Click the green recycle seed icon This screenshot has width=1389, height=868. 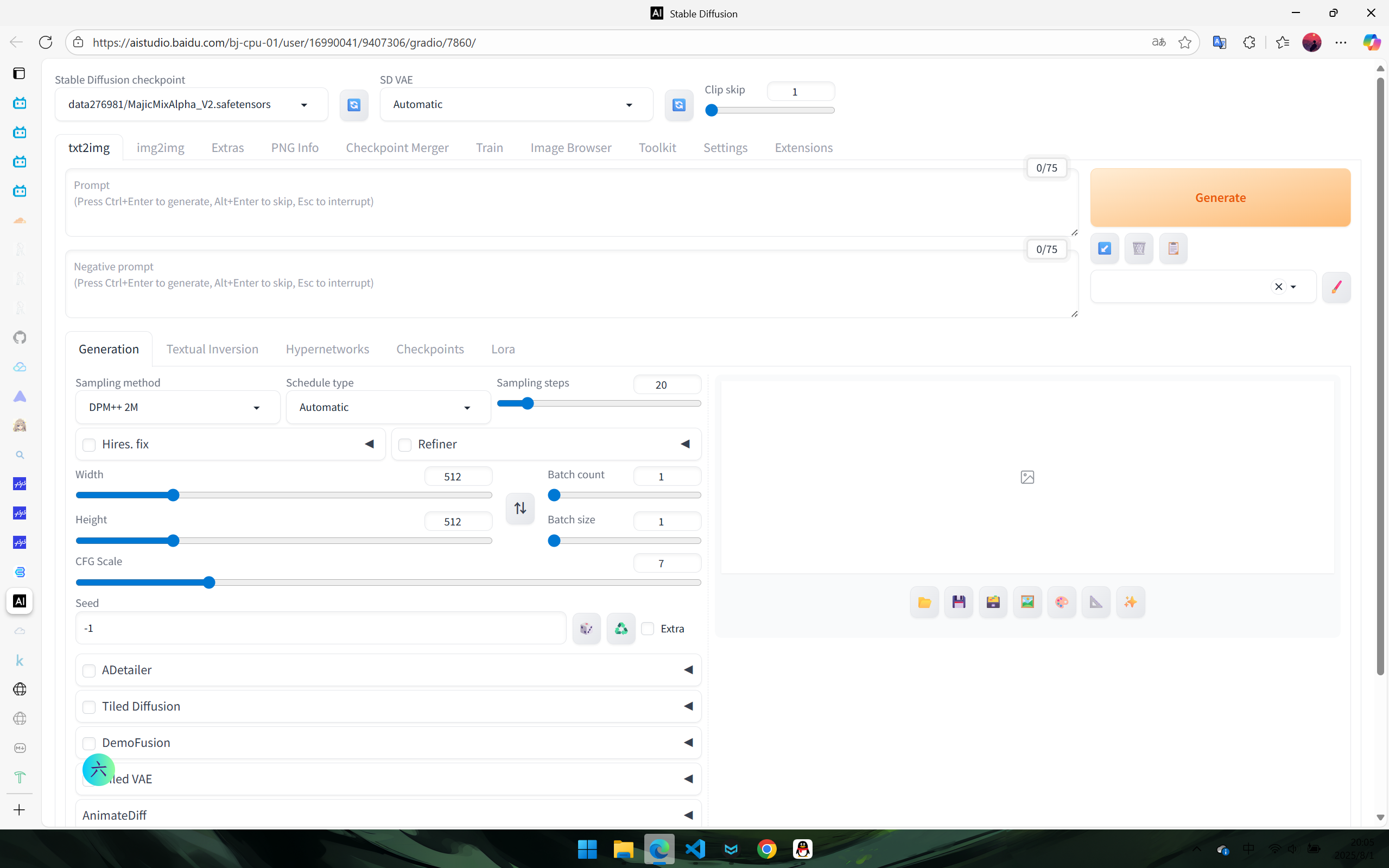coord(620,628)
